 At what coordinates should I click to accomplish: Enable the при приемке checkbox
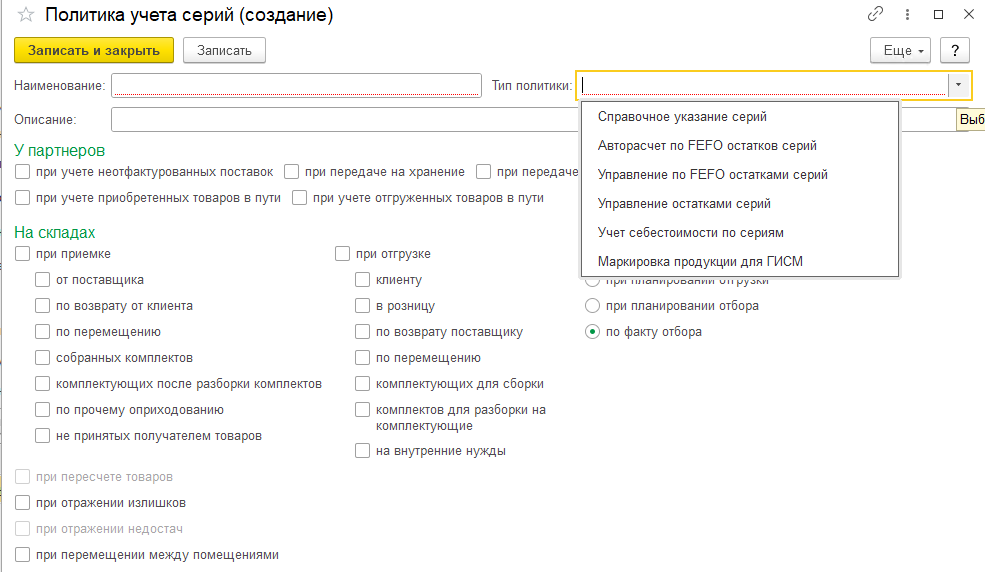point(23,254)
